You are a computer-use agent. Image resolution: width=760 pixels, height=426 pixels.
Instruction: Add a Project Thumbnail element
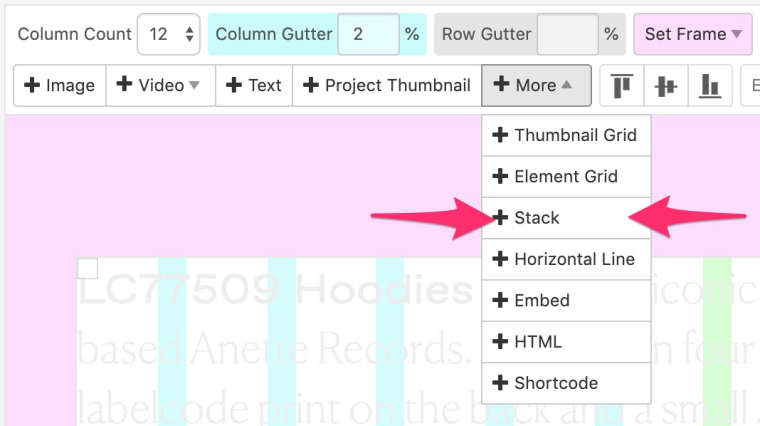click(x=387, y=86)
